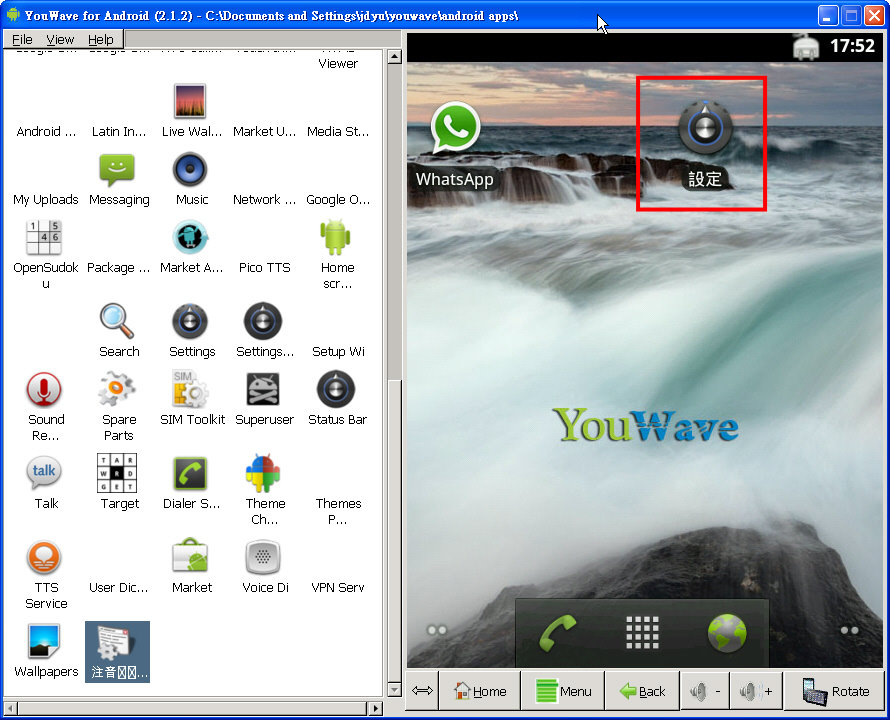Viewport: 890px width, 720px height.
Task: Click the horizontal scrollbar right arrow
Action: 375,708
